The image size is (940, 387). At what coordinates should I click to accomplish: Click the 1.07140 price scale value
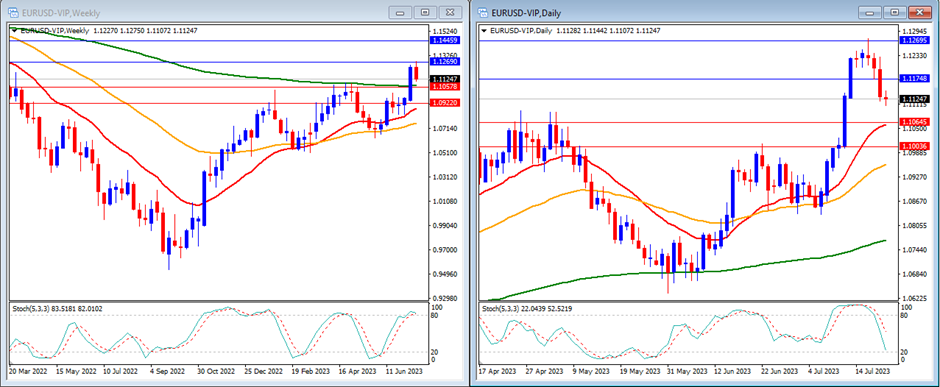coord(444,129)
